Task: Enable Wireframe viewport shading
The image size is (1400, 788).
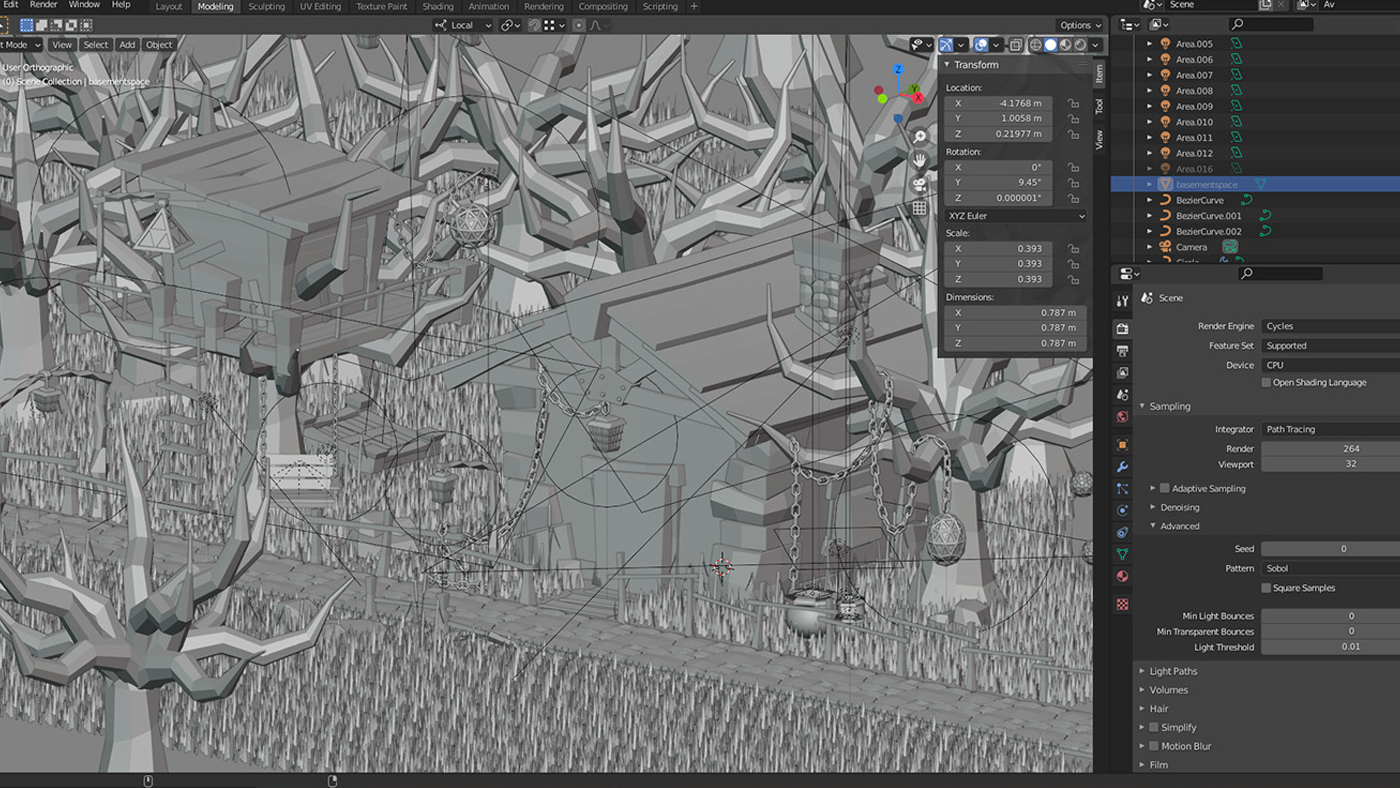Action: pos(1035,44)
